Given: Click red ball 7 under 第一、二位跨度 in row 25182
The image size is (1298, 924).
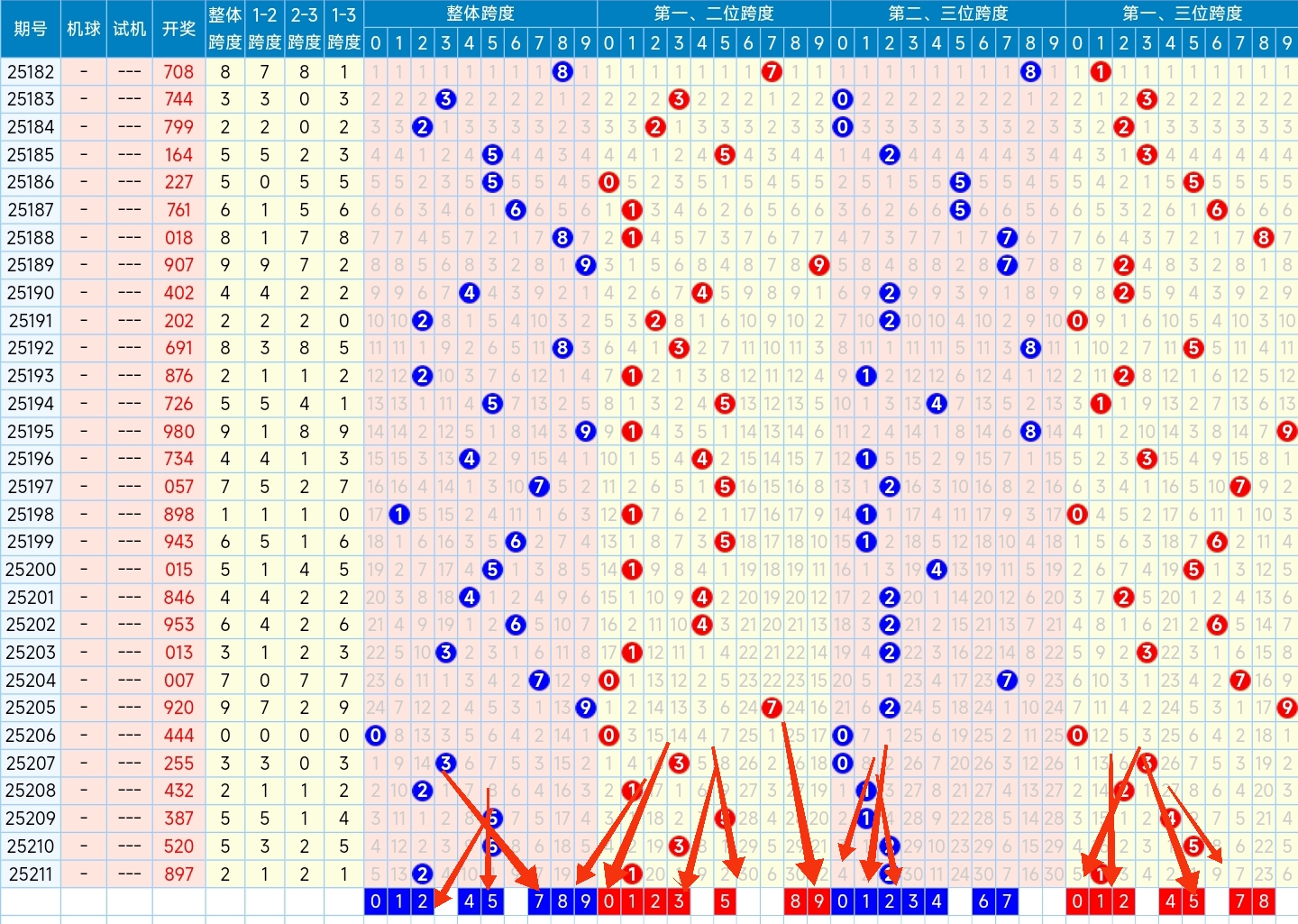Looking at the screenshot, I should tap(772, 72).
